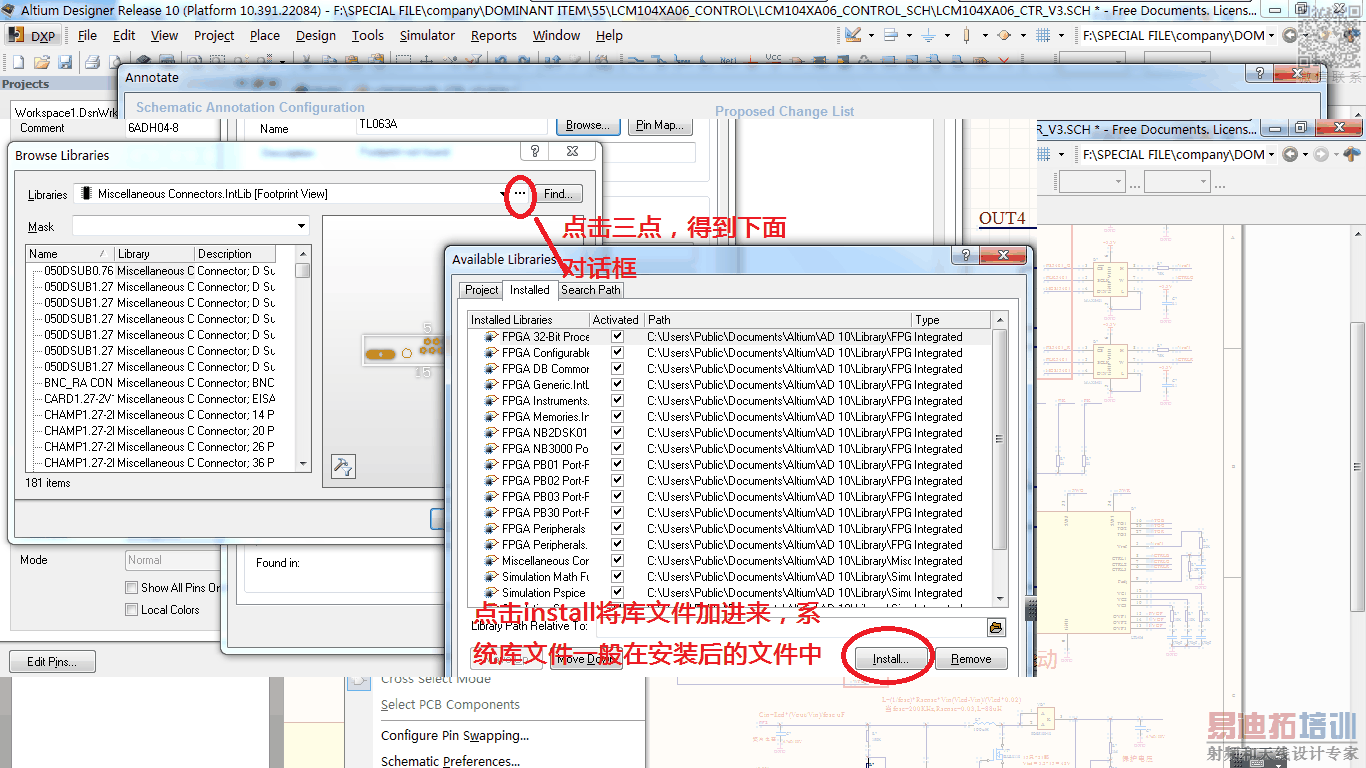This screenshot has height=768, width=1366.
Task: Click the Mask input field
Action: (x=184, y=227)
